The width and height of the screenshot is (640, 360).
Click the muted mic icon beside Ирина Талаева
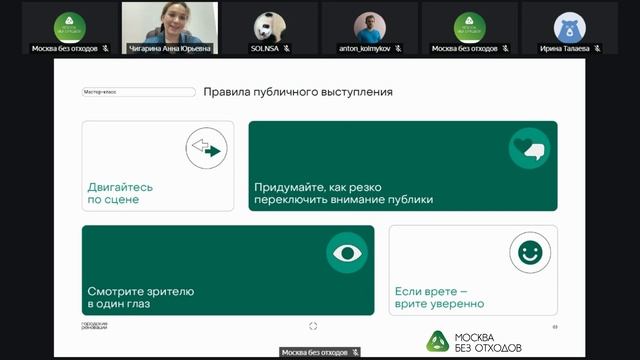(x=597, y=48)
